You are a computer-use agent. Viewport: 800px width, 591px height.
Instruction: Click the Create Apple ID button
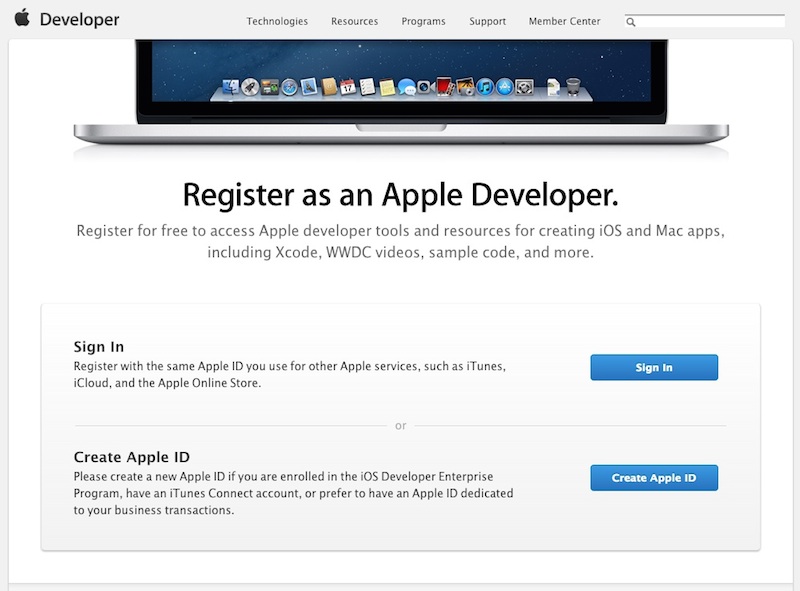(655, 477)
